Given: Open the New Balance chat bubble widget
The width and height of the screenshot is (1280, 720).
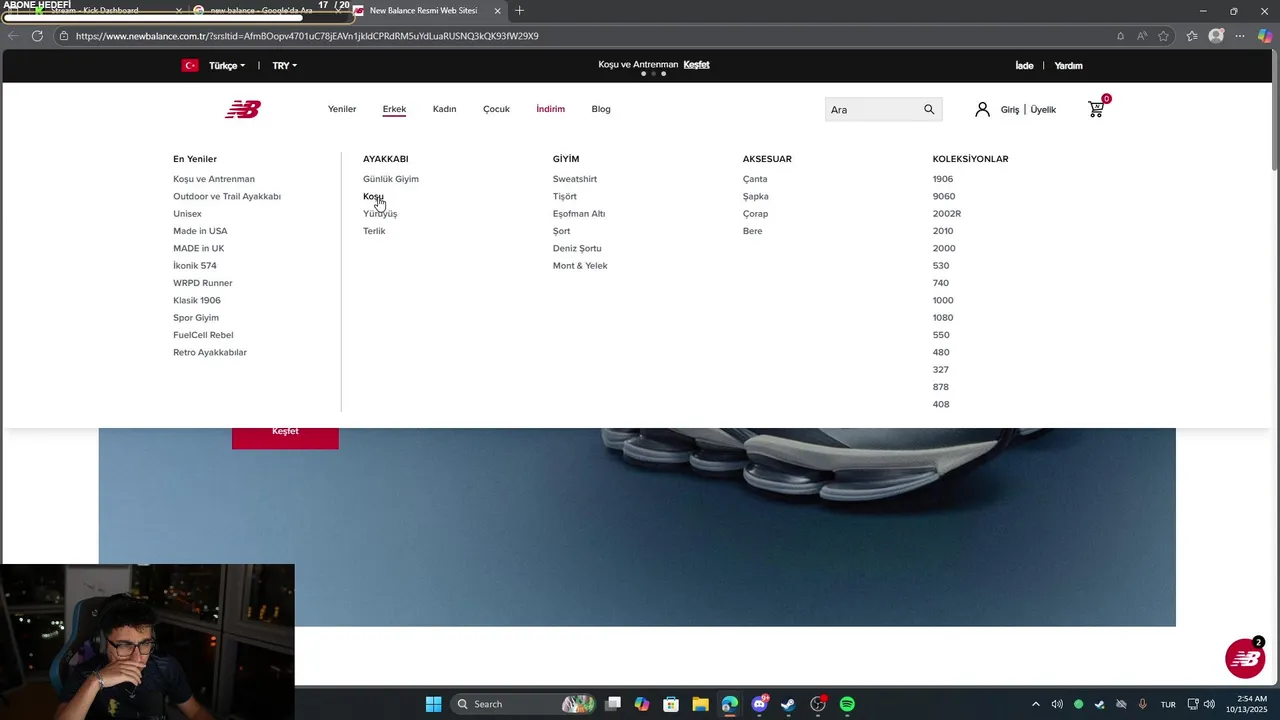Looking at the screenshot, I should point(1245,658).
